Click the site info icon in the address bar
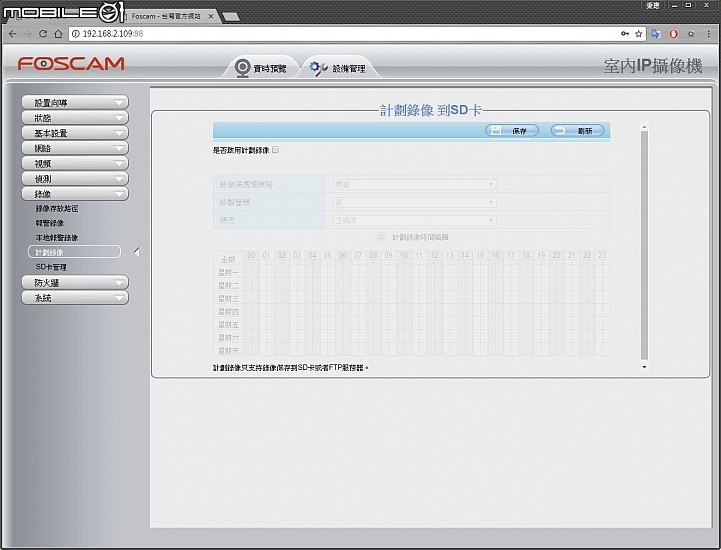 tap(76, 34)
